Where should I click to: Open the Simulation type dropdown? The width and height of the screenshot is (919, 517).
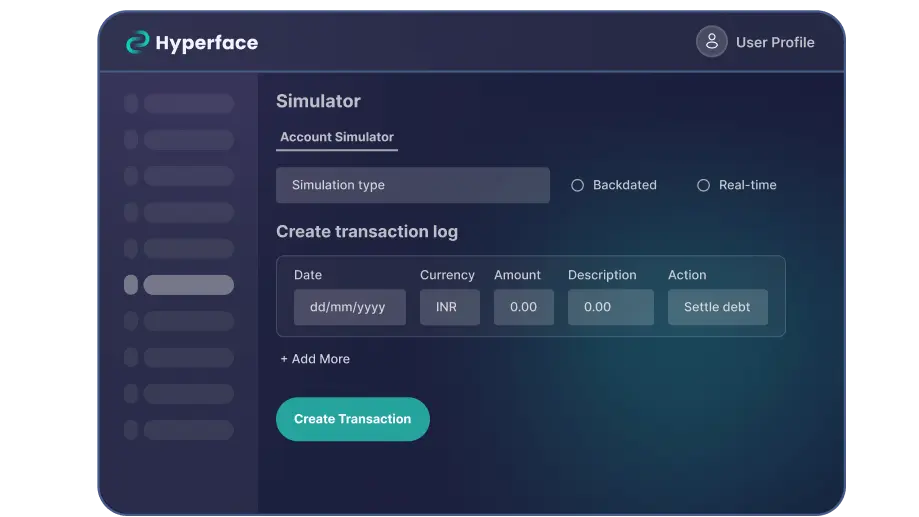point(412,185)
